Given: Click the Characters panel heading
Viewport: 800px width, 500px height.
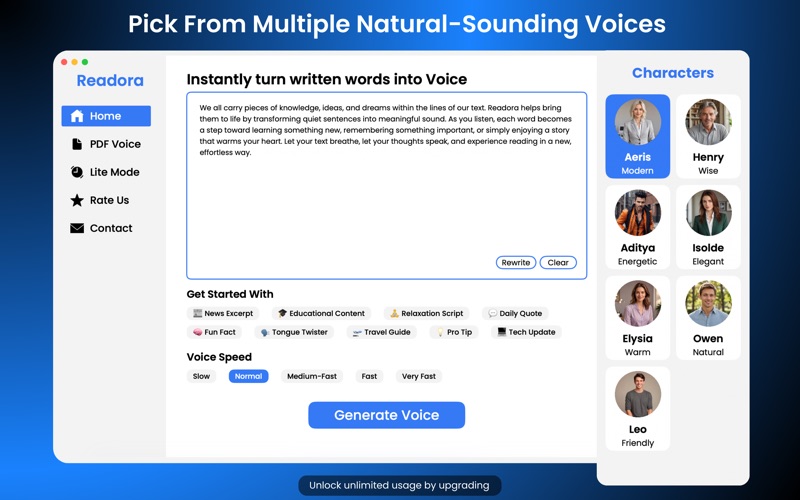Looking at the screenshot, I should pos(673,73).
